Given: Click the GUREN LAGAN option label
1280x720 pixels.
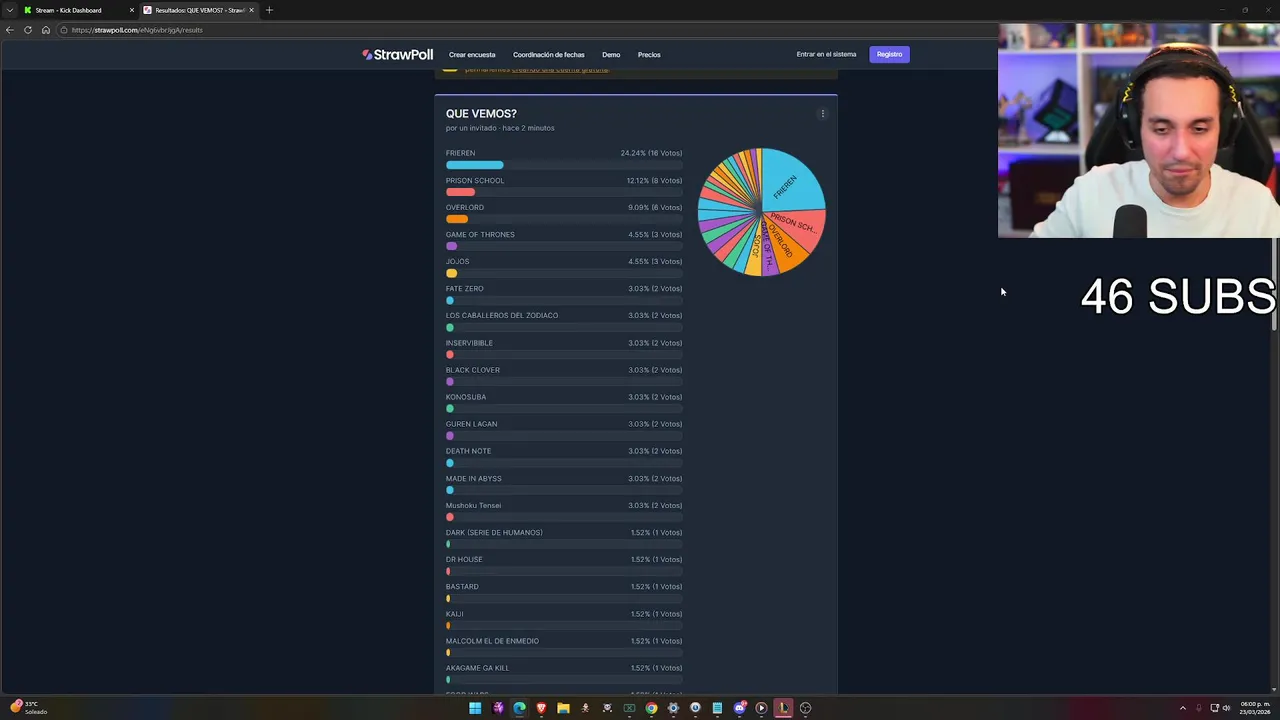Looking at the screenshot, I should pos(471,424).
